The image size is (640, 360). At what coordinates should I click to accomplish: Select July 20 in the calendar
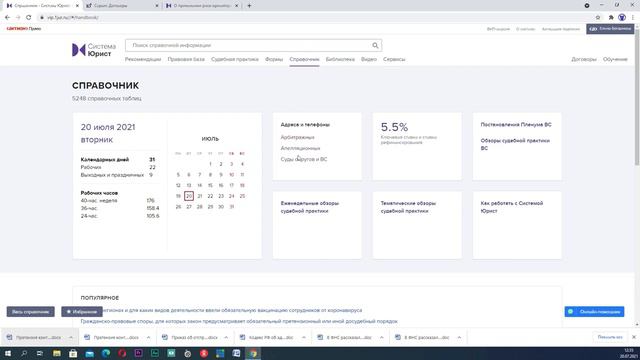tap(189, 196)
